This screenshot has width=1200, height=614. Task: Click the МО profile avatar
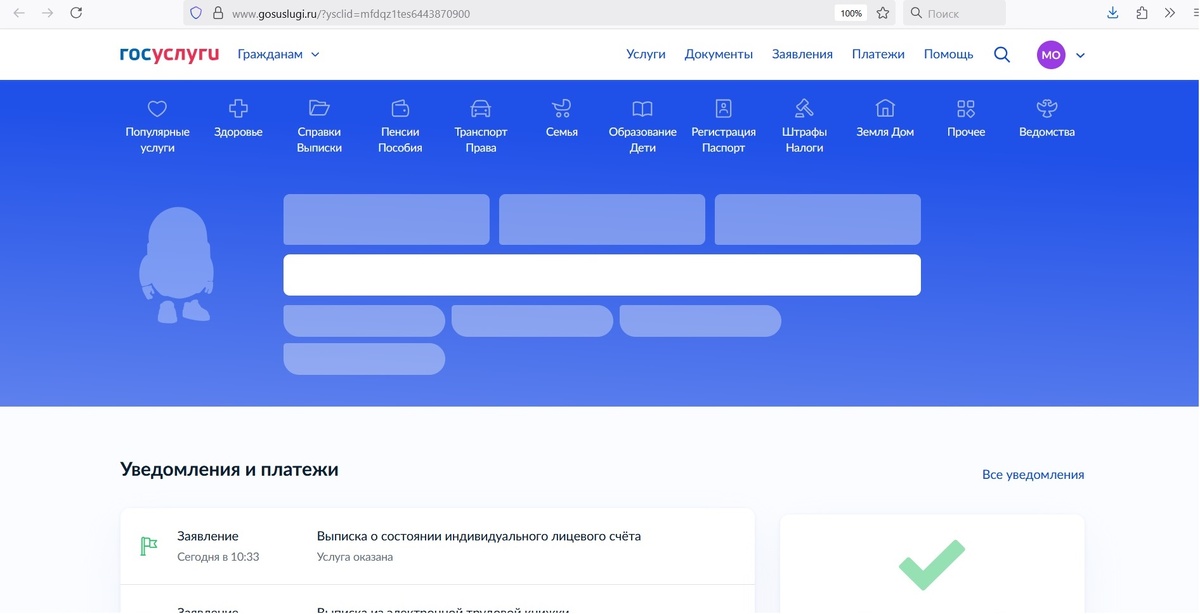1051,55
